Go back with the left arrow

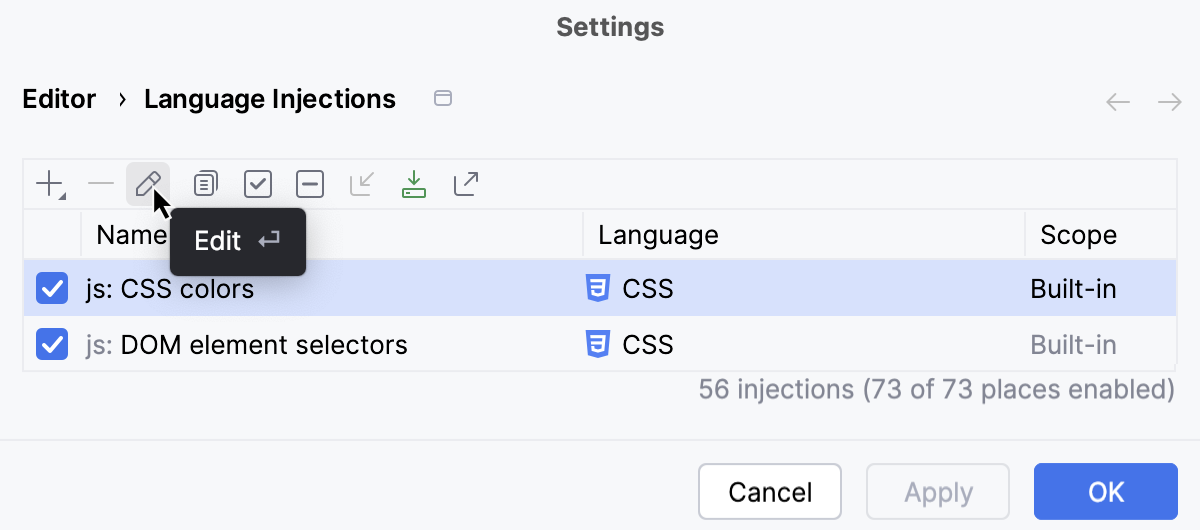pyautogui.click(x=1118, y=102)
